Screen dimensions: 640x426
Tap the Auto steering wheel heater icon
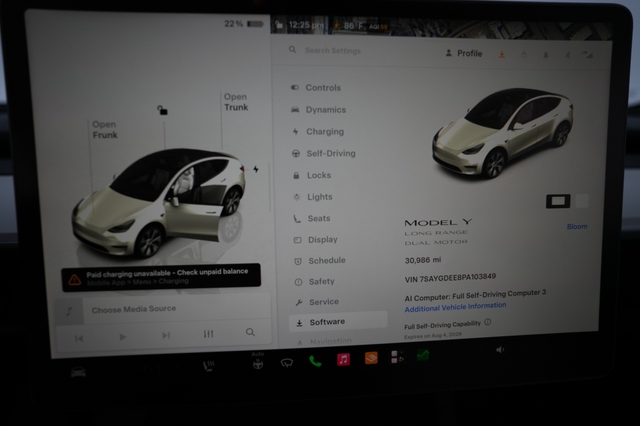coord(258,362)
